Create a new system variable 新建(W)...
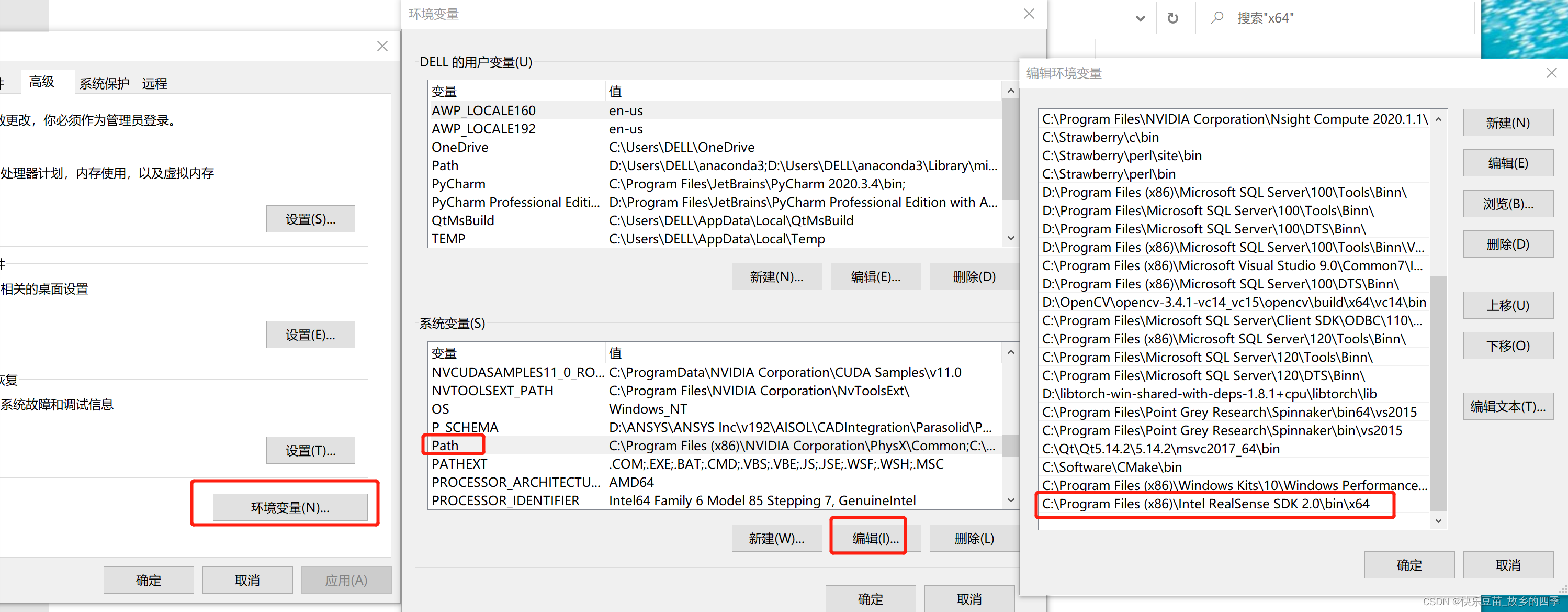Image resolution: width=1568 pixels, height=612 pixels. (777, 539)
